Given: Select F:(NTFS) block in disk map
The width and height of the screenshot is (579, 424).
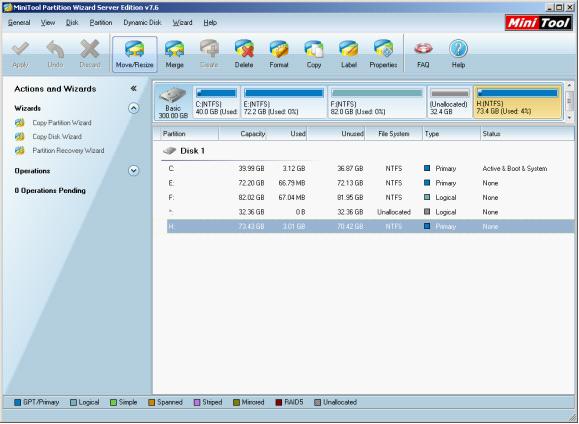Looking at the screenshot, I should click(x=377, y=102).
